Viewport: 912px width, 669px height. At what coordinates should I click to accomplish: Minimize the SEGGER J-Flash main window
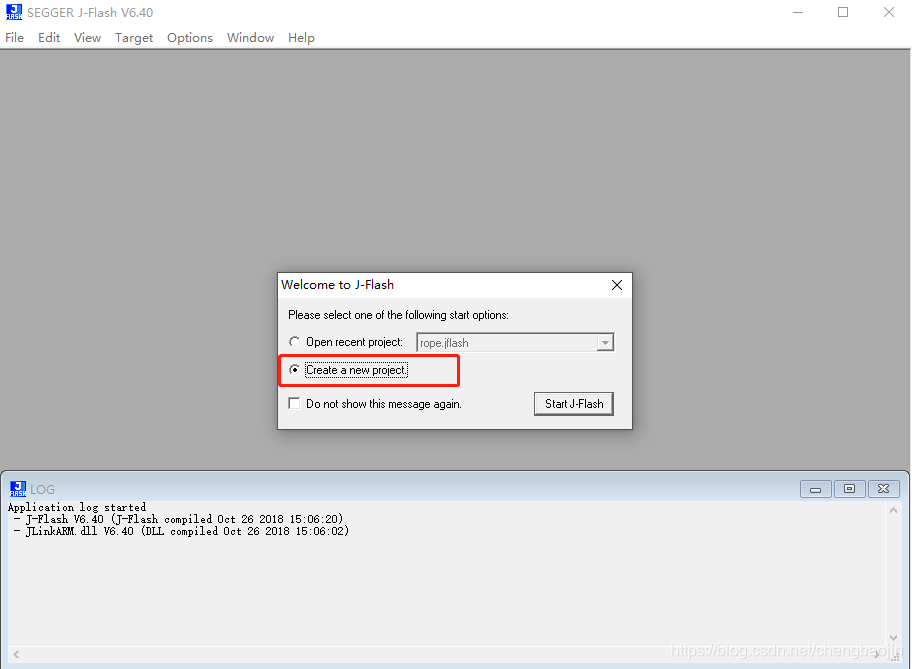pos(798,12)
